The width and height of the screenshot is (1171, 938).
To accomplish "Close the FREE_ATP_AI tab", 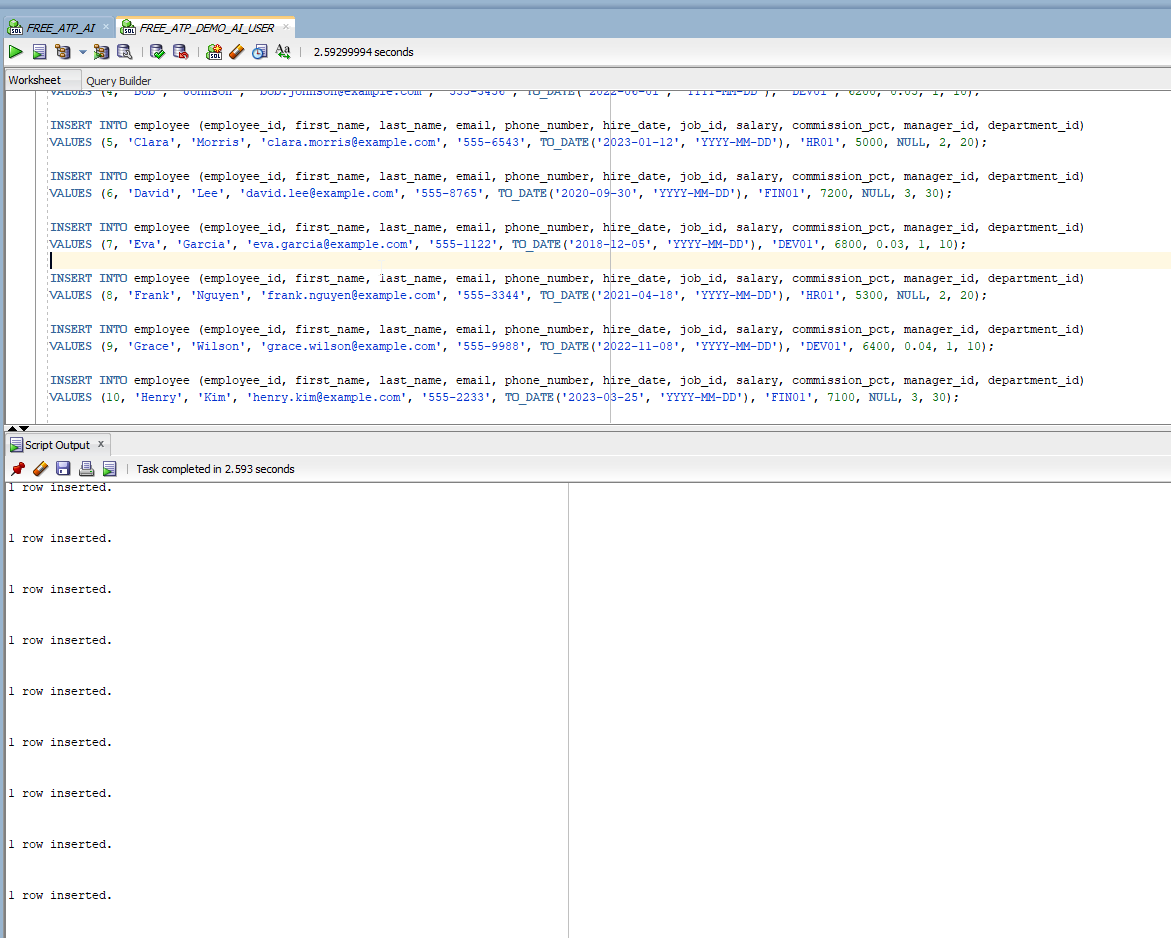I will tap(105, 27).
